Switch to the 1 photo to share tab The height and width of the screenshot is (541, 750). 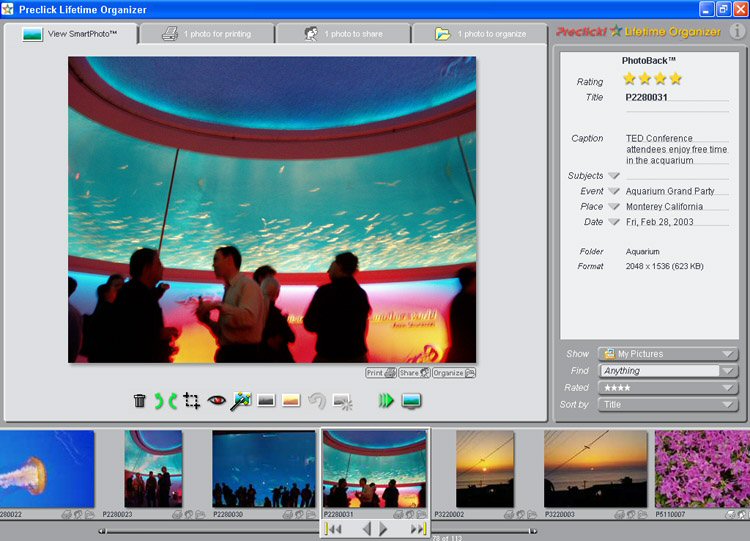[x=343, y=34]
